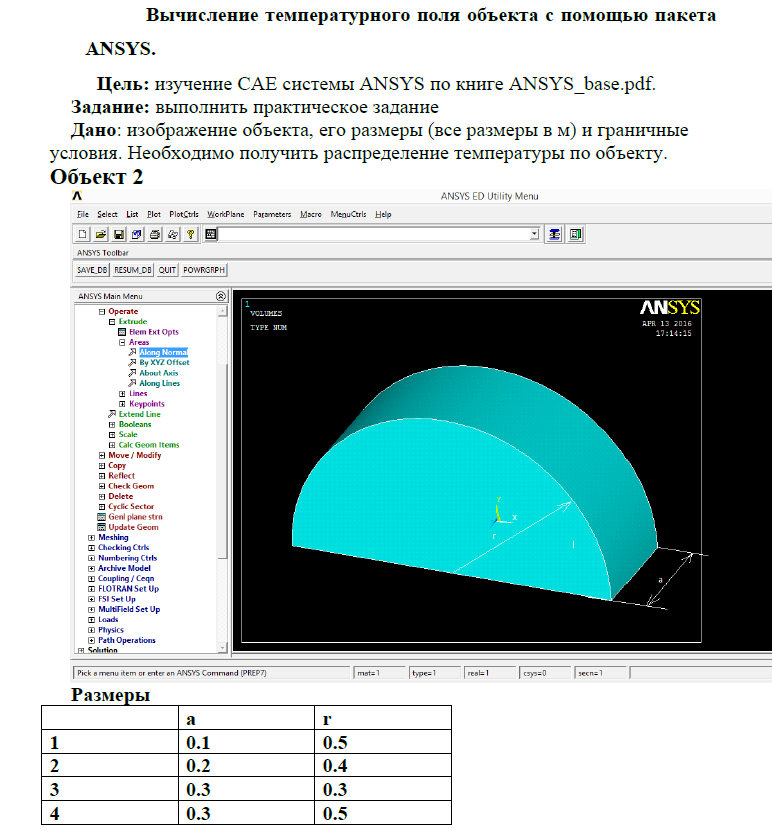Click the POWRGRPH toolbar button
Image resolution: width=772 pixels, height=832 pixels.
[204, 270]
